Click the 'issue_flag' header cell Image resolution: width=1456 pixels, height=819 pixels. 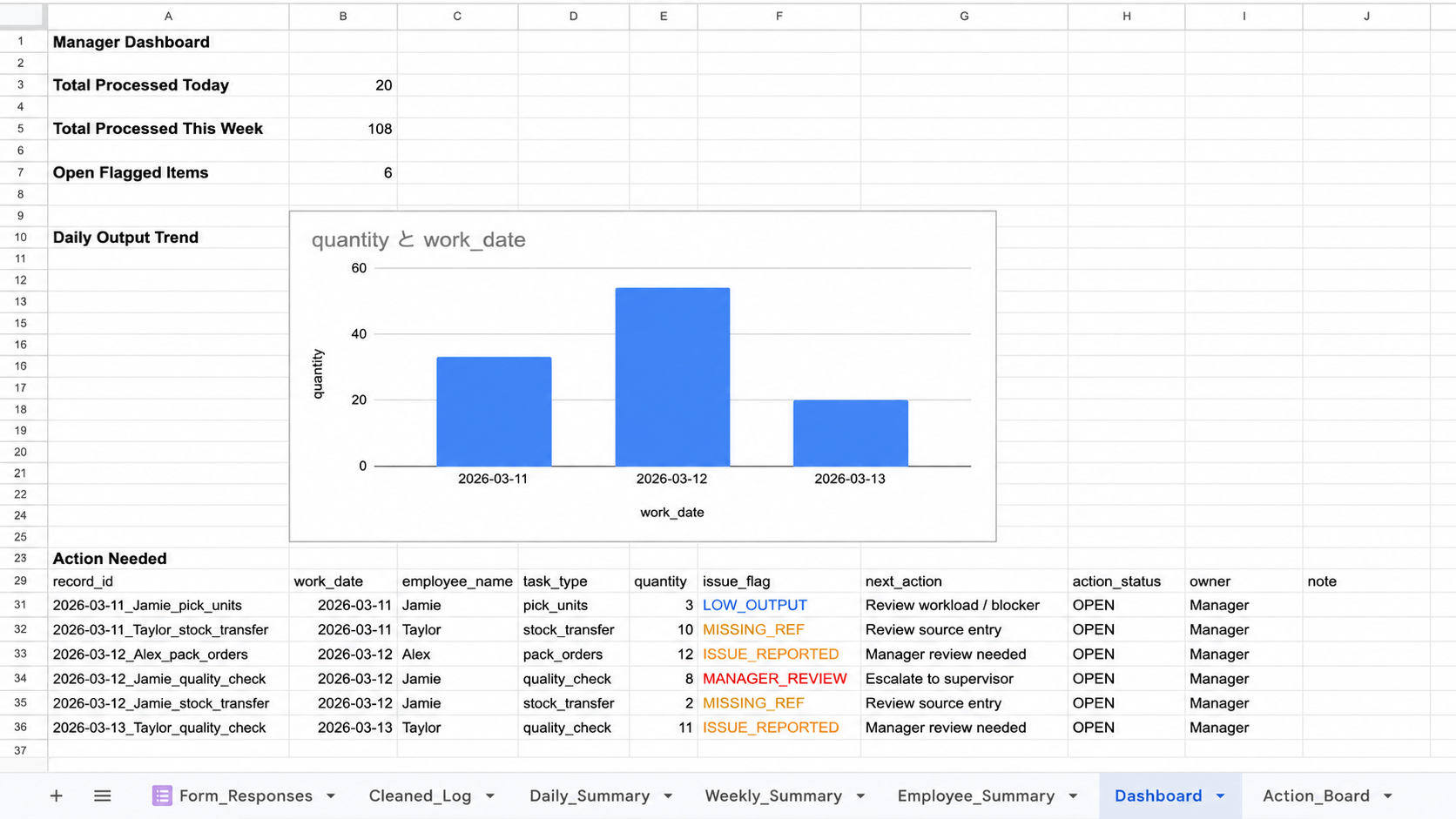point(779,581)
